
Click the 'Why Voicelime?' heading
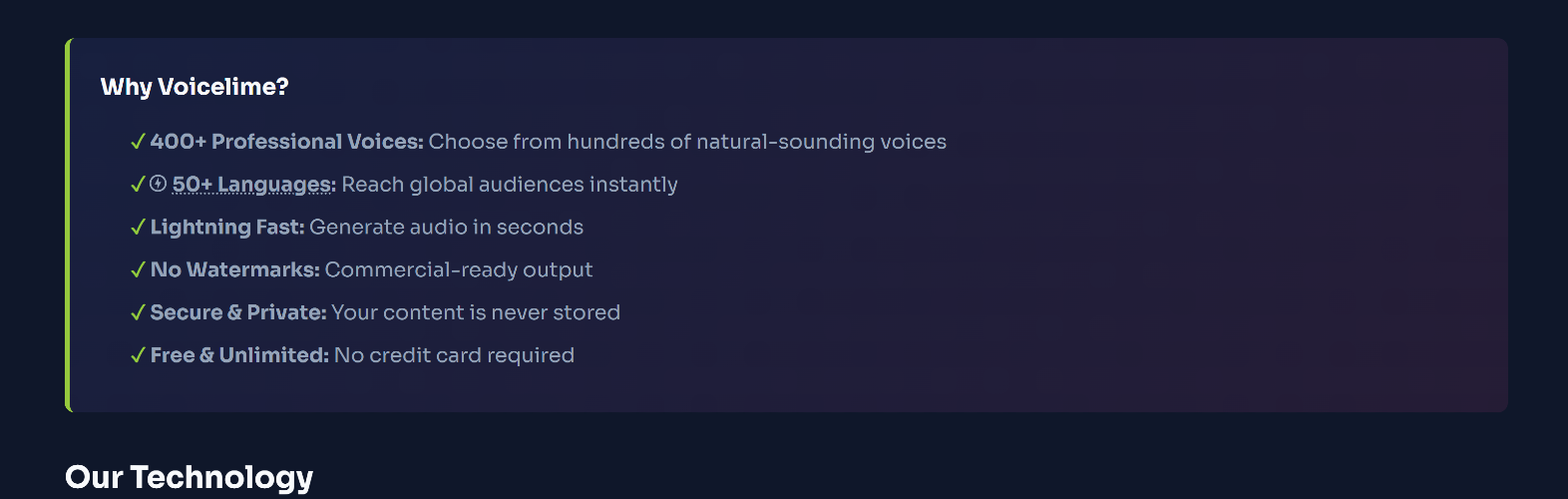[x=195, y=87]
